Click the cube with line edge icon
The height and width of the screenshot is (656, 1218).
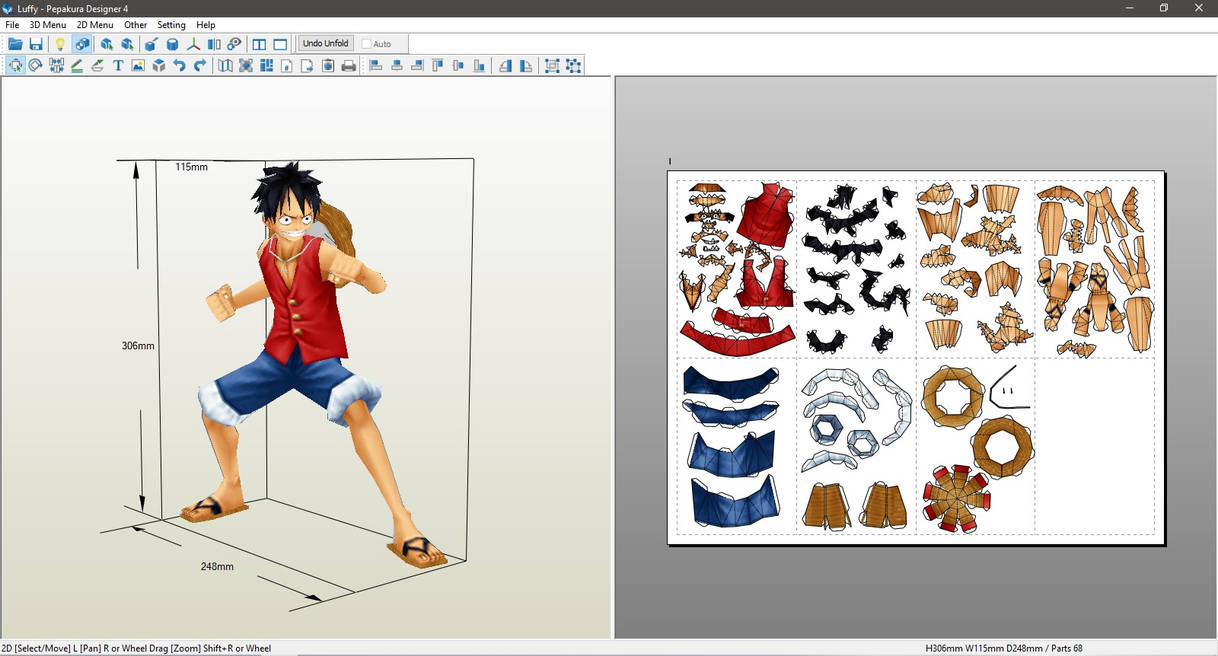point(151,44)
